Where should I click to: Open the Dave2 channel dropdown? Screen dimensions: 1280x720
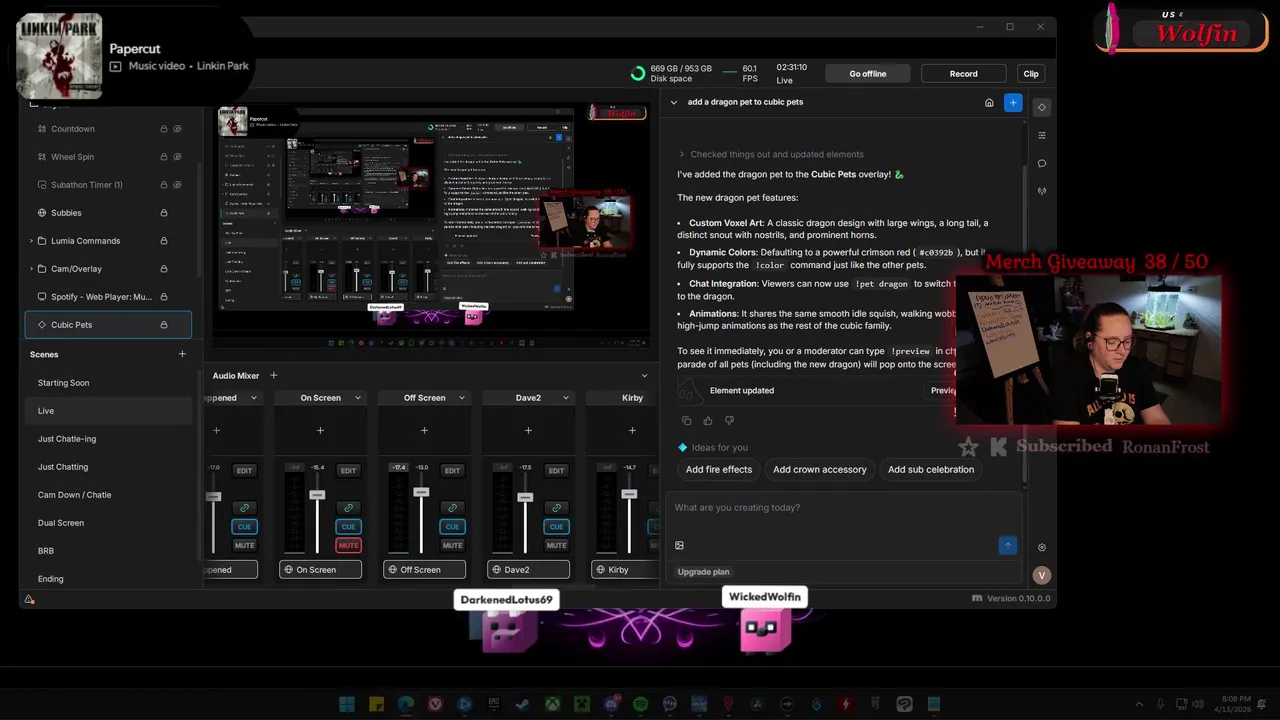[566, 398]
